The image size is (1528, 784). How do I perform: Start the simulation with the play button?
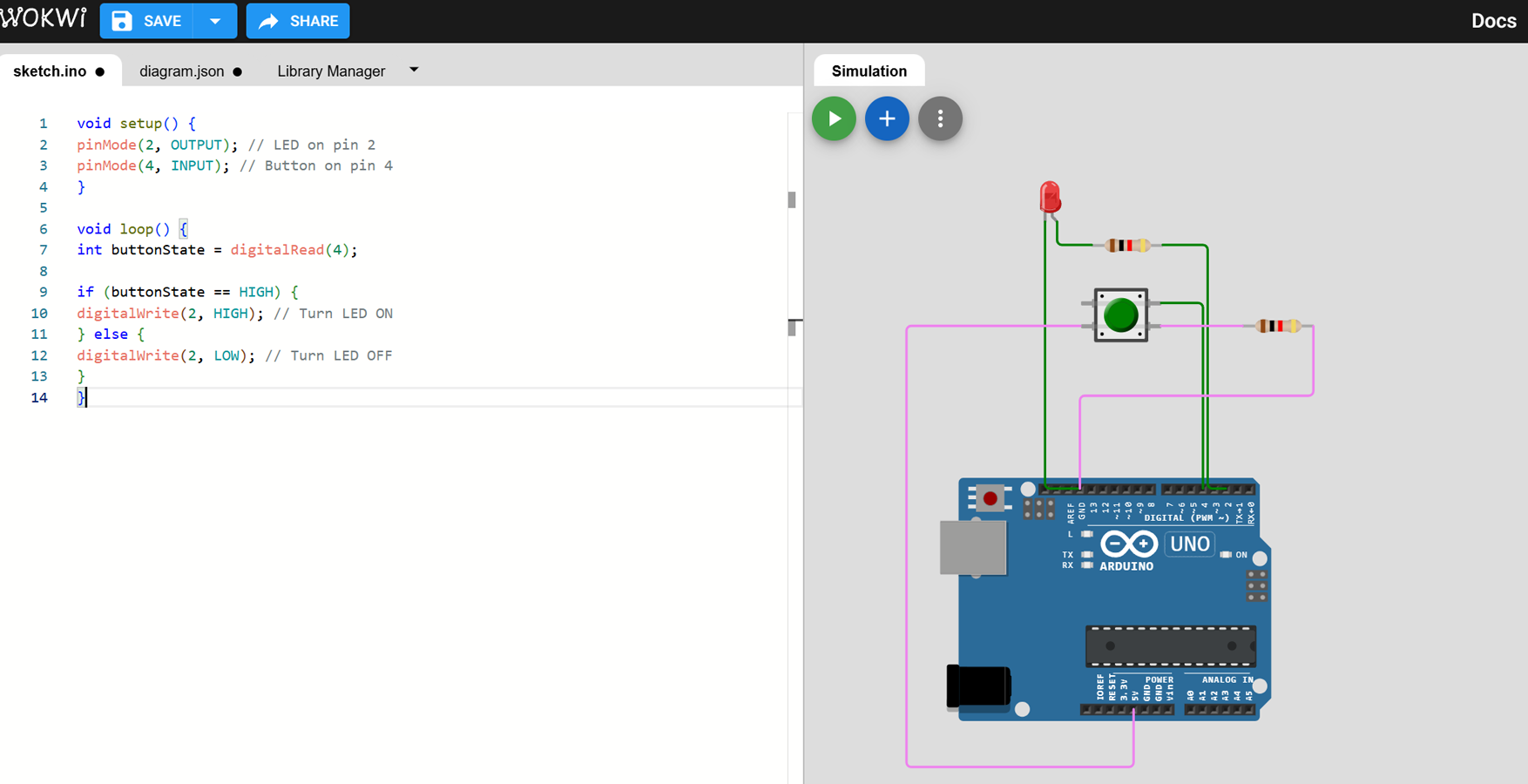point(834,118)
